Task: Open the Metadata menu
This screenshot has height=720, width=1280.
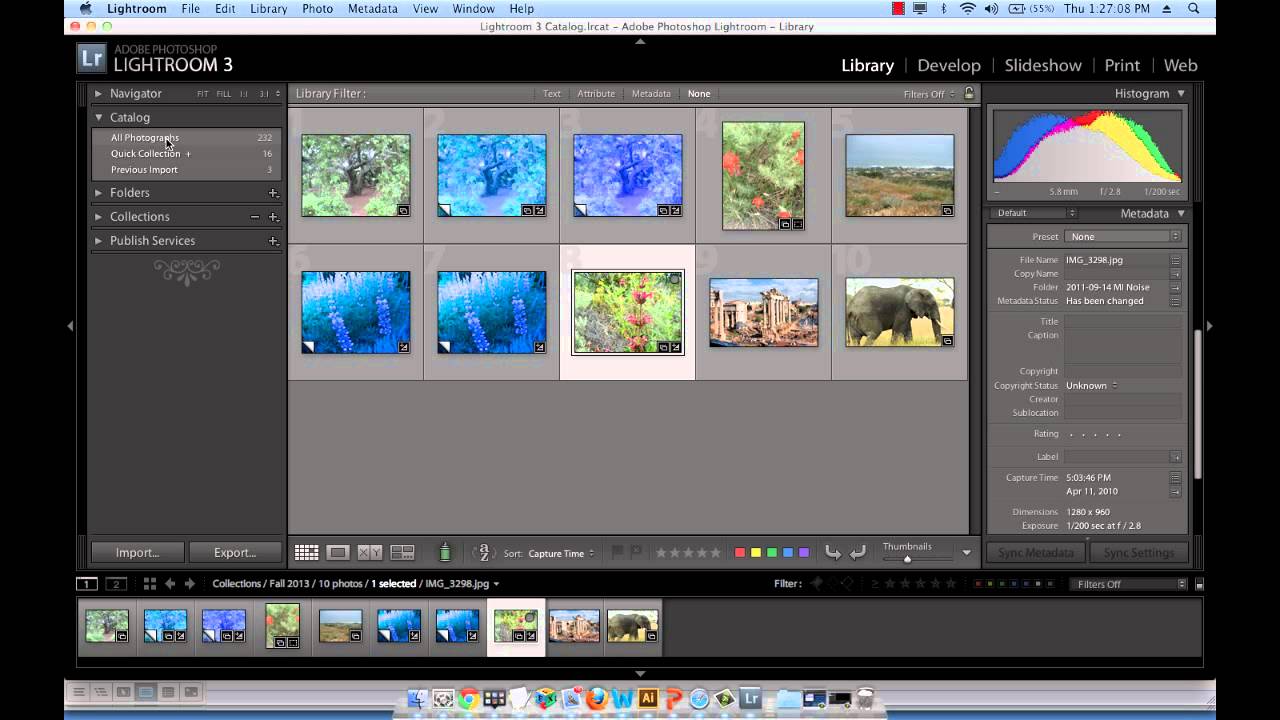Action: (371, 9)
